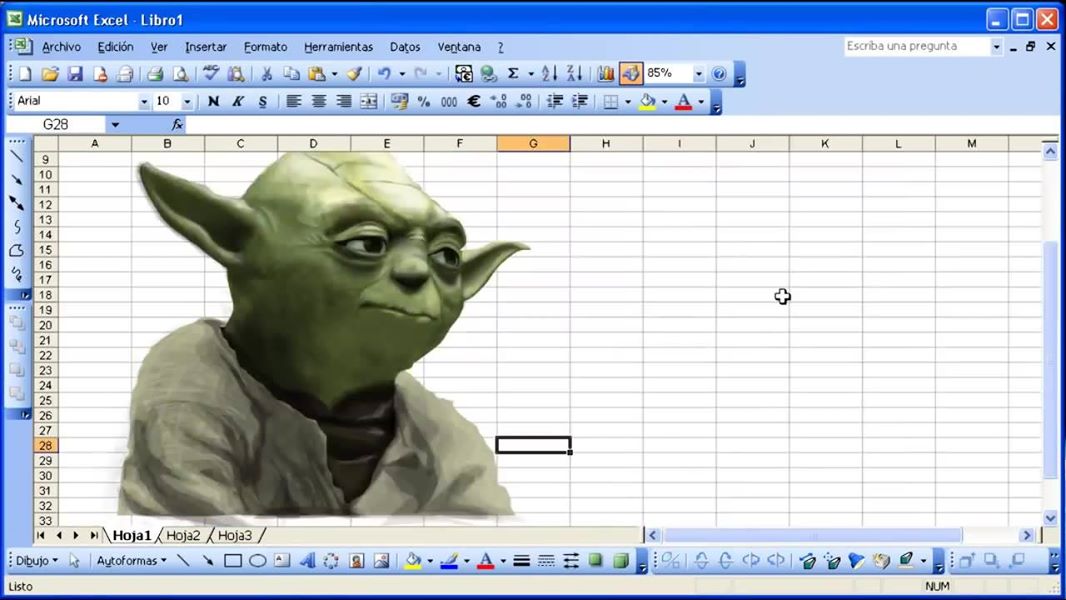Open the Edición menu

click(x=116, y=47)
